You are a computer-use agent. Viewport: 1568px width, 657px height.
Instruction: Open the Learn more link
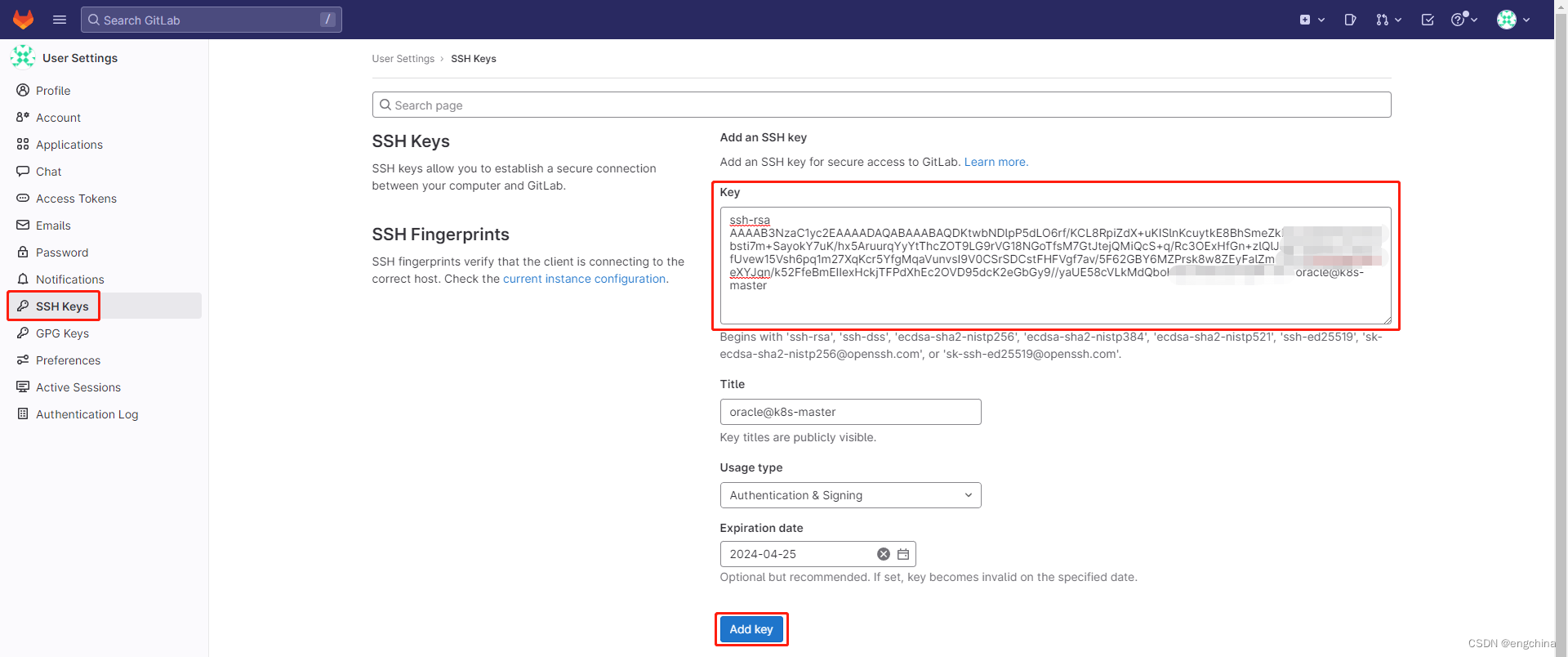pyautogui.click(x=996, y=162)
